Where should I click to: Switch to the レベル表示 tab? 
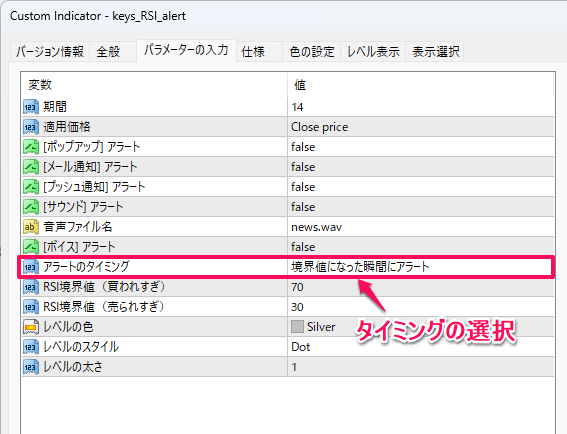(373, 51)
